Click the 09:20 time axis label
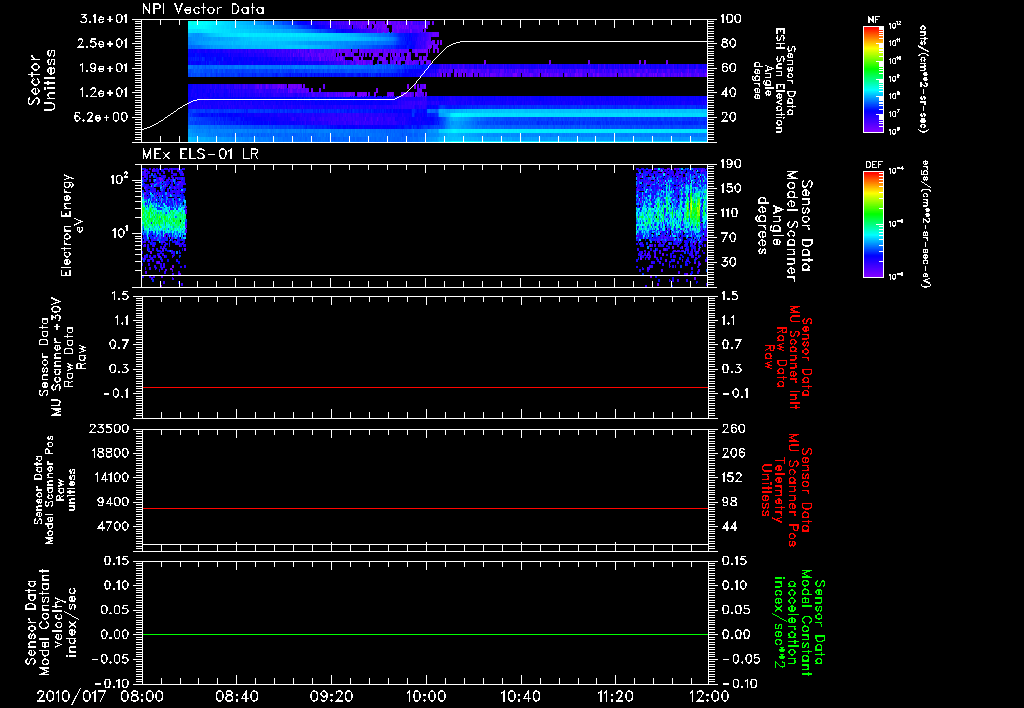The image size is (1024, 708). point(331,696)
